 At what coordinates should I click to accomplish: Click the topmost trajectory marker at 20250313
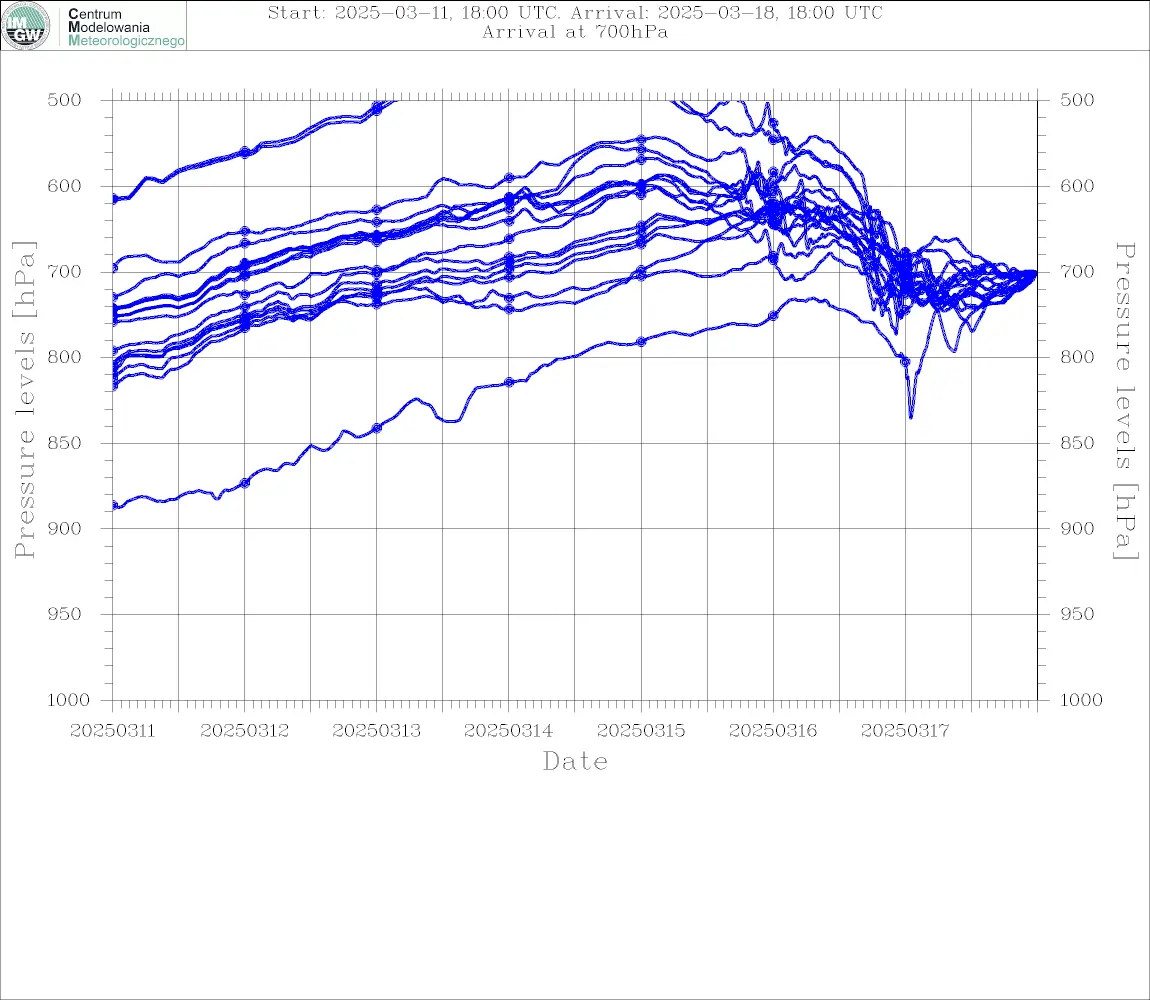pos(377,109)
